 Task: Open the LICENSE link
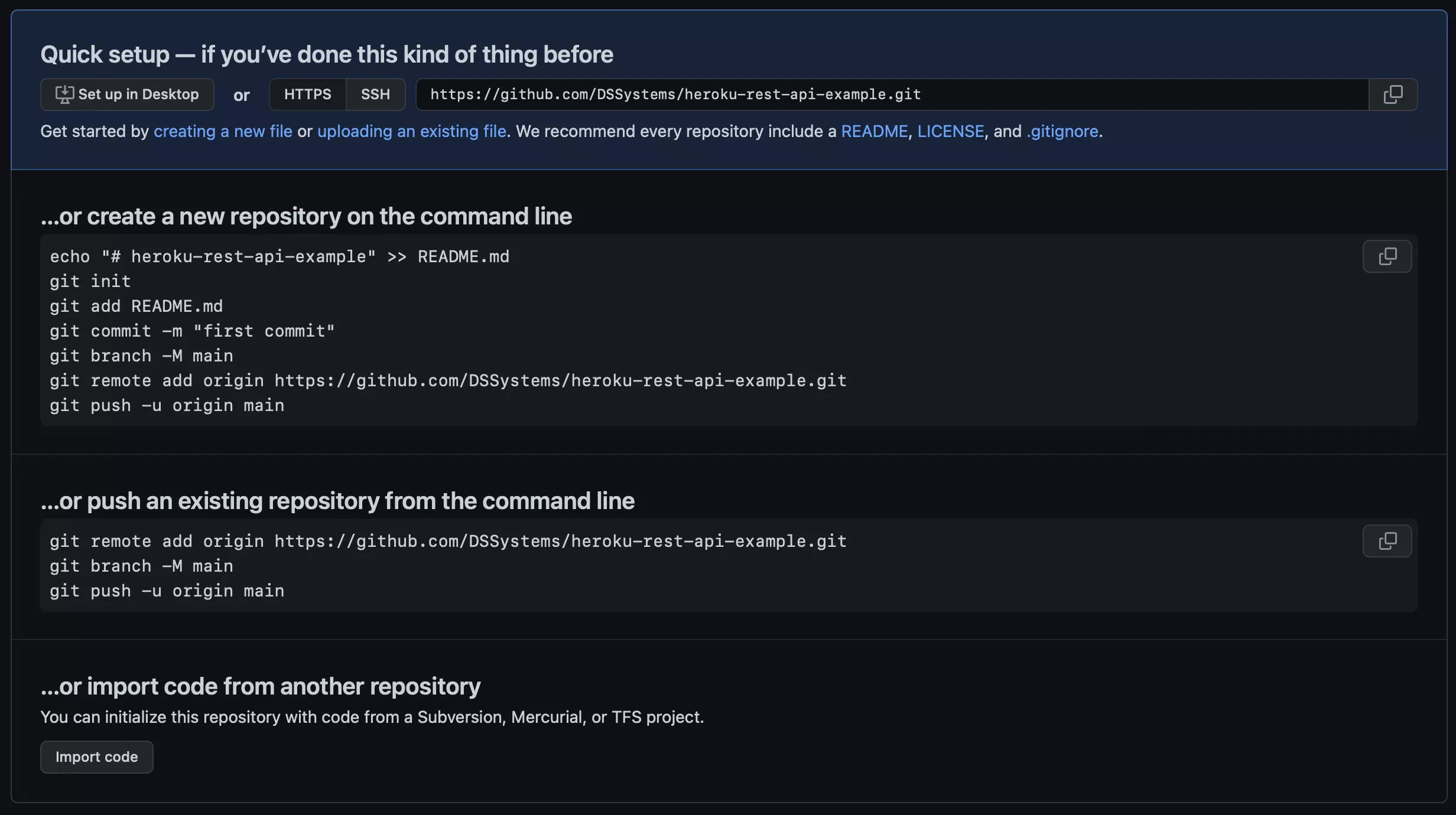pos(950,131)
